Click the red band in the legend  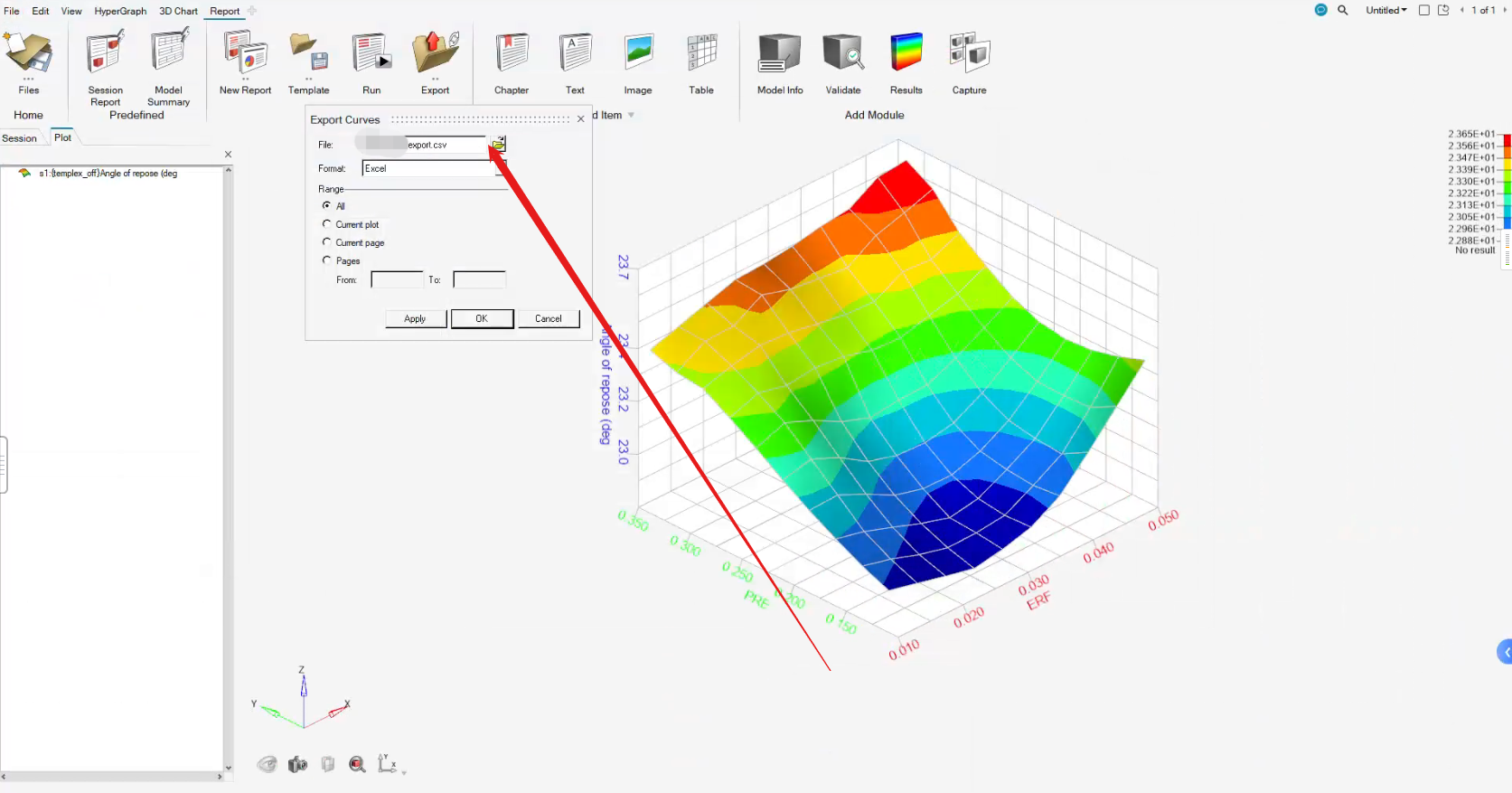click(x=1507, y=139)
